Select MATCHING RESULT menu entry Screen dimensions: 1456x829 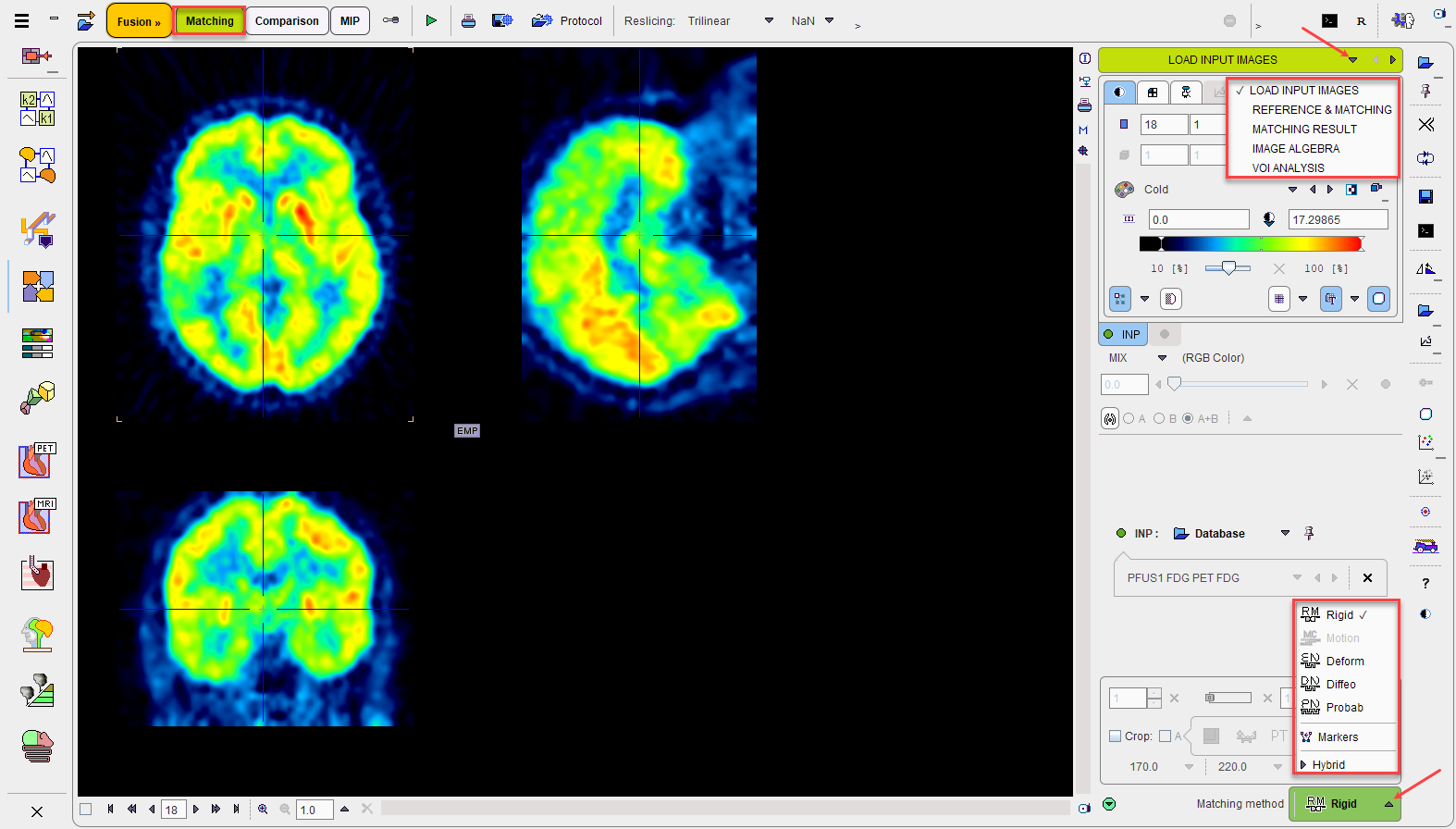[x=1304, y=129]
